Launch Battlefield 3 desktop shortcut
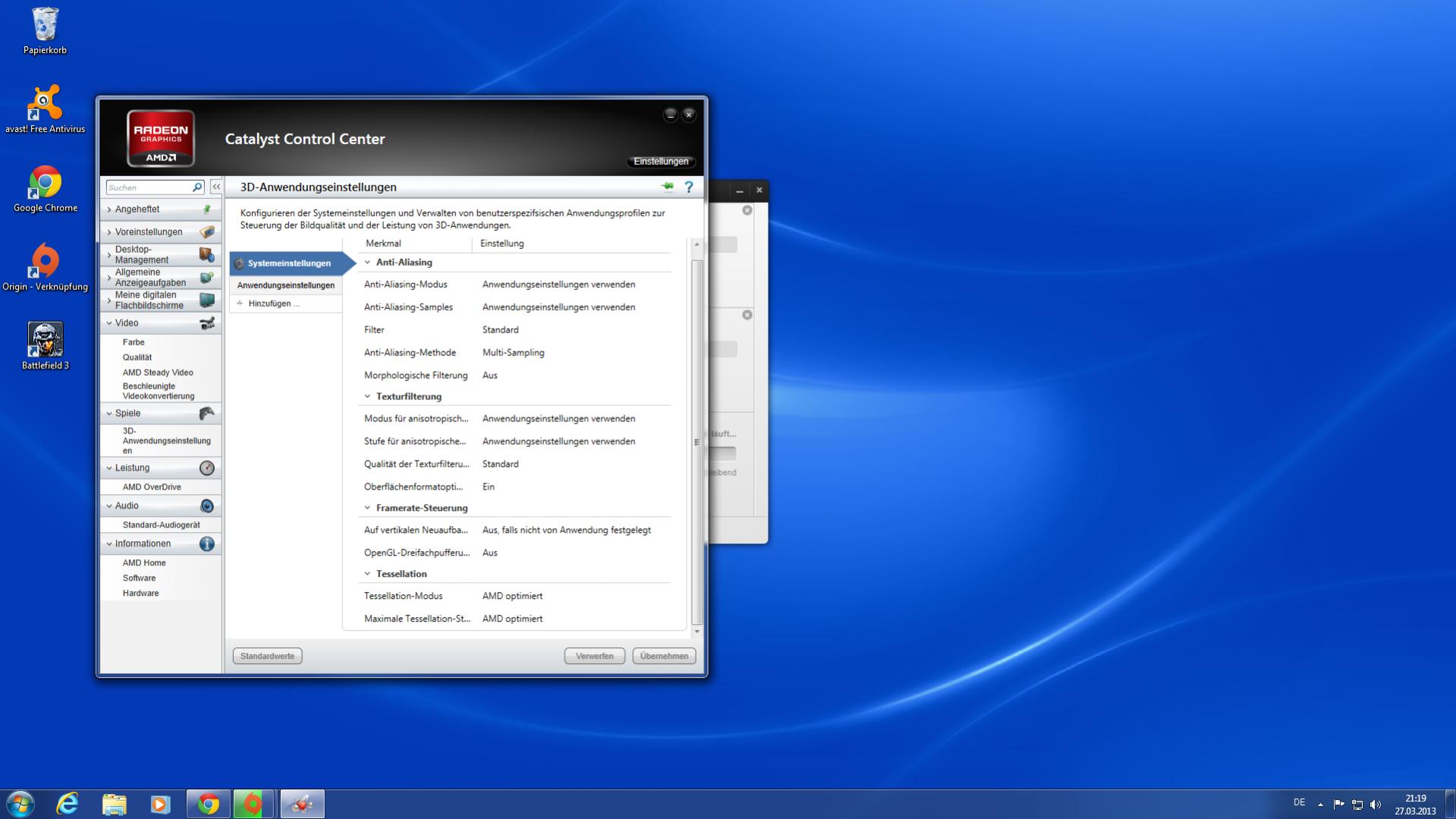This screenshot has height=819, width=1456. [45, 346]
